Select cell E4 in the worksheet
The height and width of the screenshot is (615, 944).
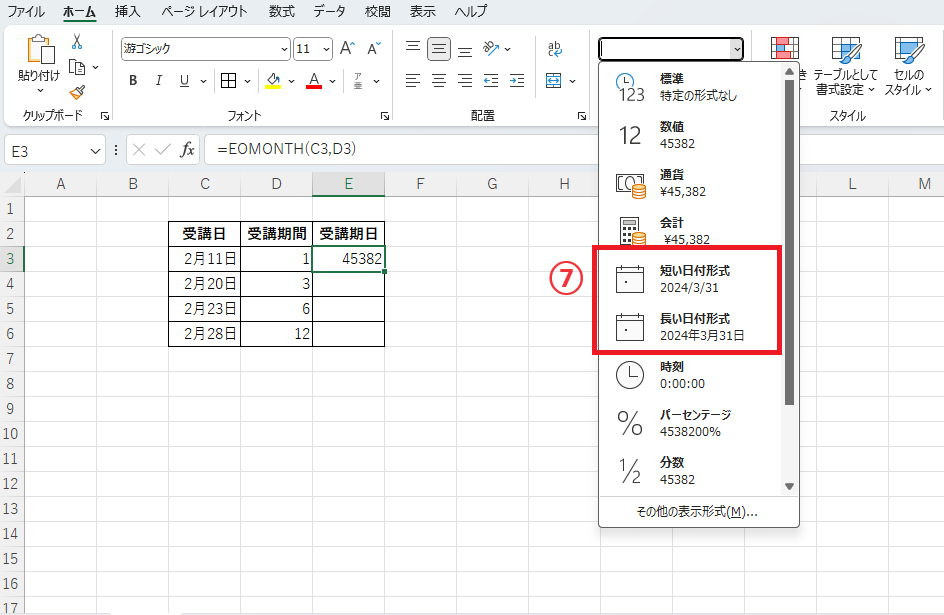[348, 284]
